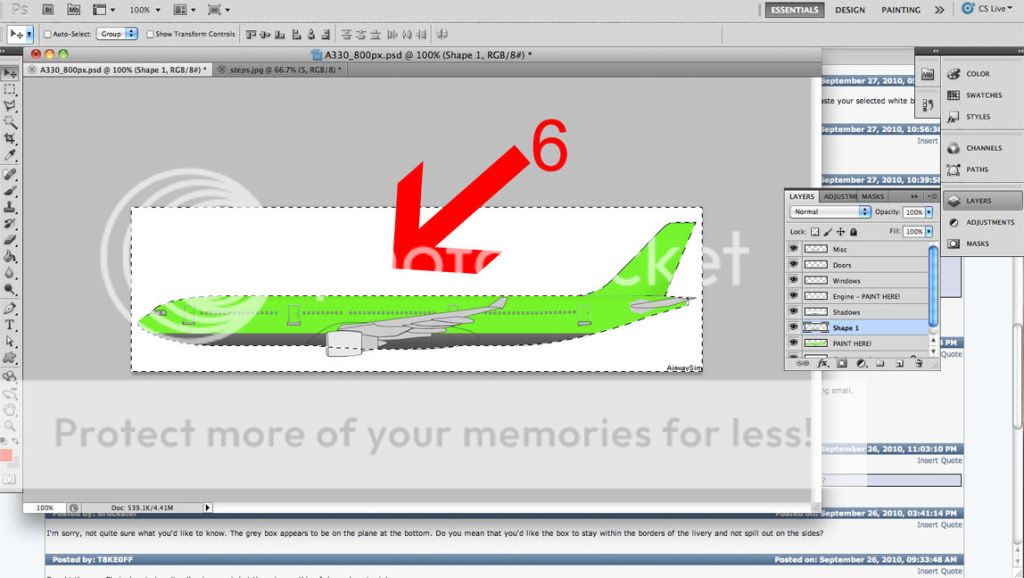This screenshot has width=1024, height=578.
Task: Select the Rectangular Marquee tool
Action: tap(10, 89)
